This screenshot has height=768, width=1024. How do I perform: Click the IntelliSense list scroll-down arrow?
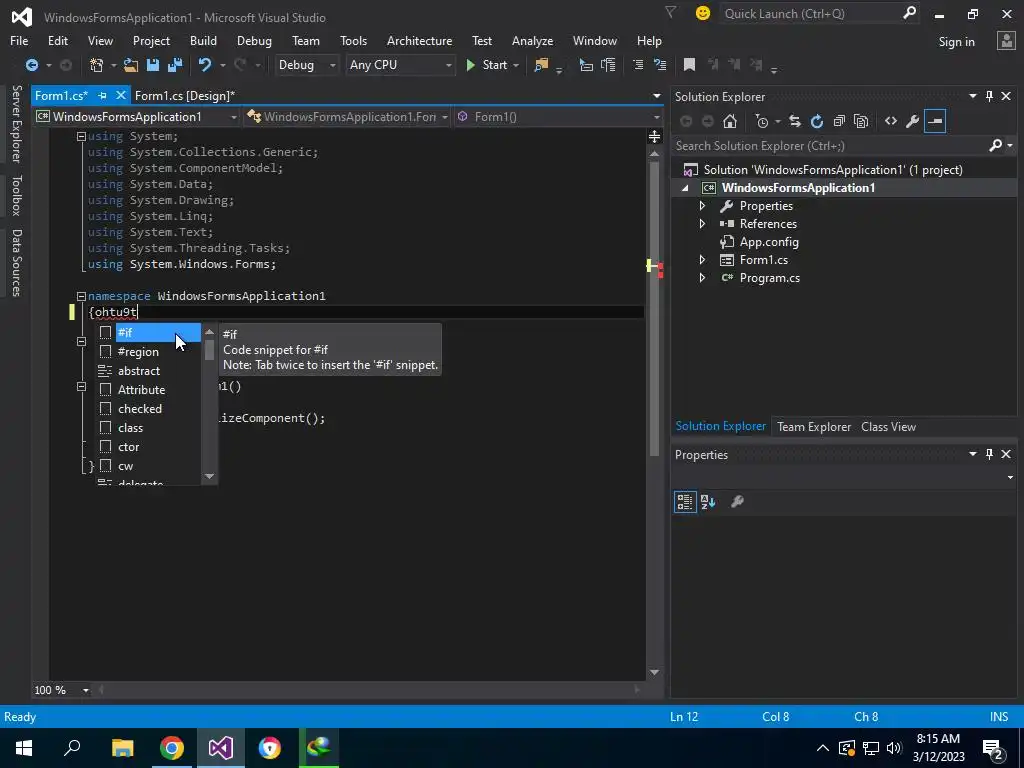pyautogui.click(x=210, y=476)
